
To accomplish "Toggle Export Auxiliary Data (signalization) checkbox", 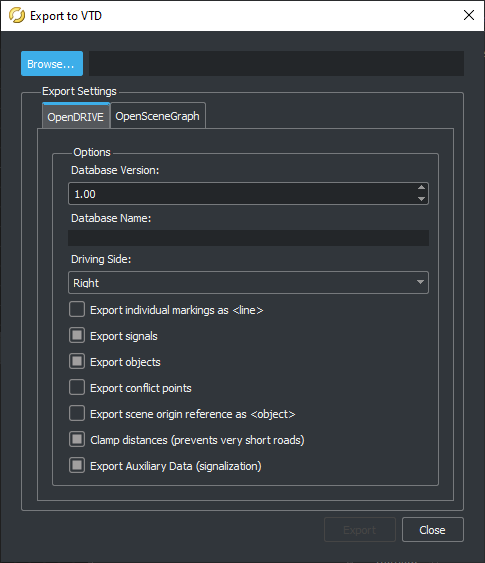I will 77,466.
